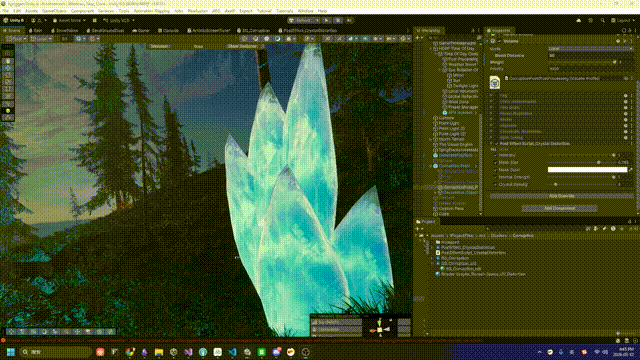Click the scene orientation gizmo

(x=380, y=328)
